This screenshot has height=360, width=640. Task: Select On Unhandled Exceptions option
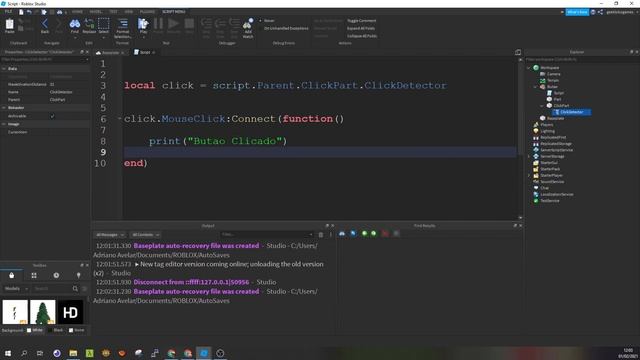286,28
